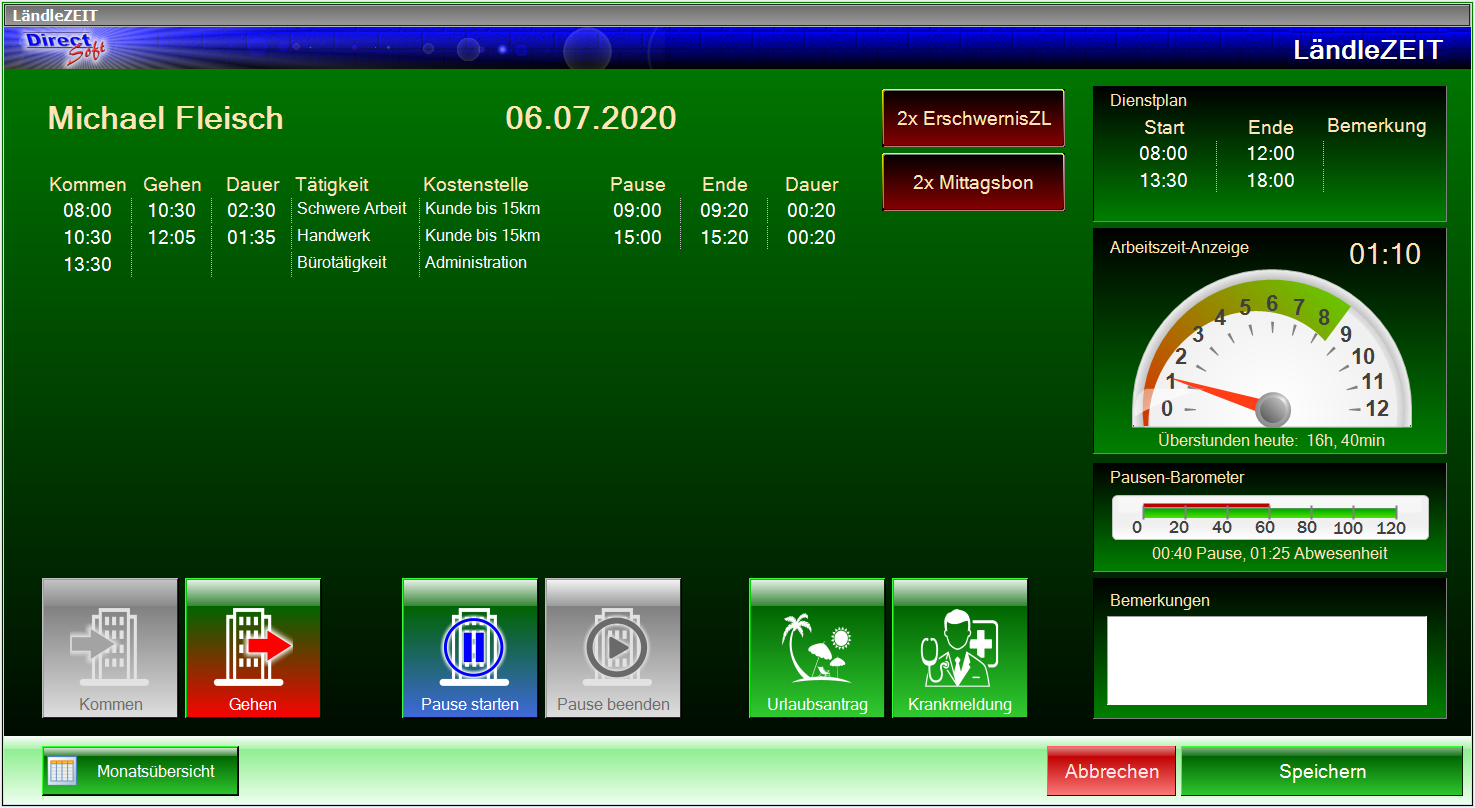Click the Pausen-Barometer progress bar
Viewport: 1475px width, 808px height.
coord(1270,517)
